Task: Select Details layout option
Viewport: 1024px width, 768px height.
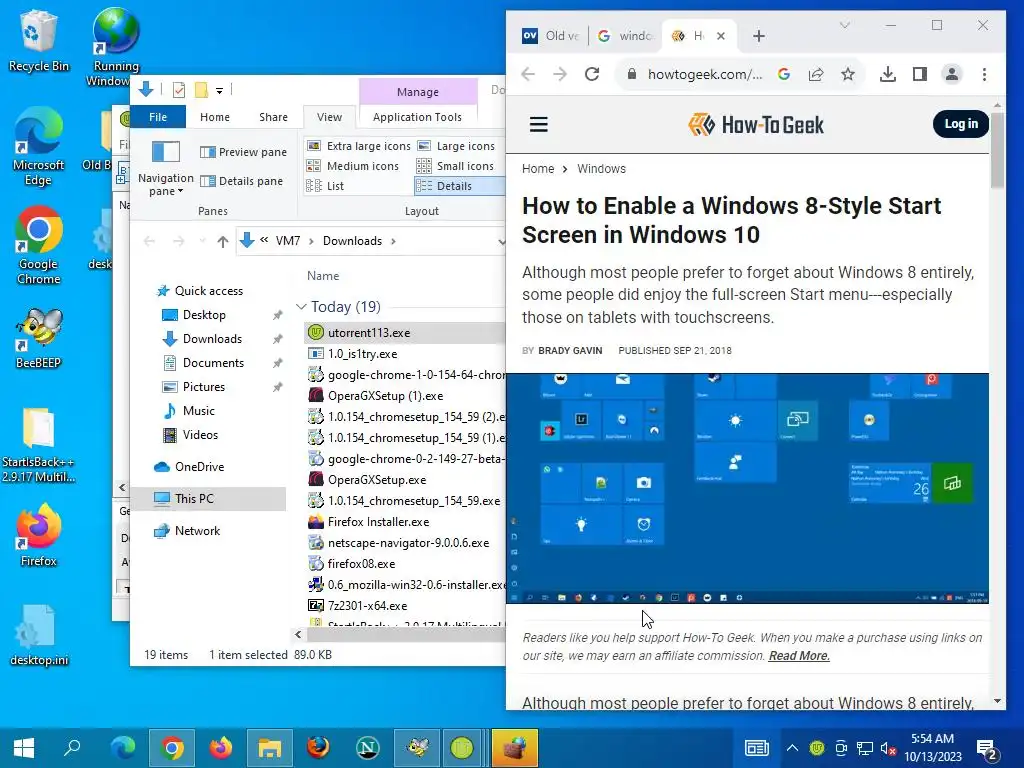Action: tap(459, 186)
